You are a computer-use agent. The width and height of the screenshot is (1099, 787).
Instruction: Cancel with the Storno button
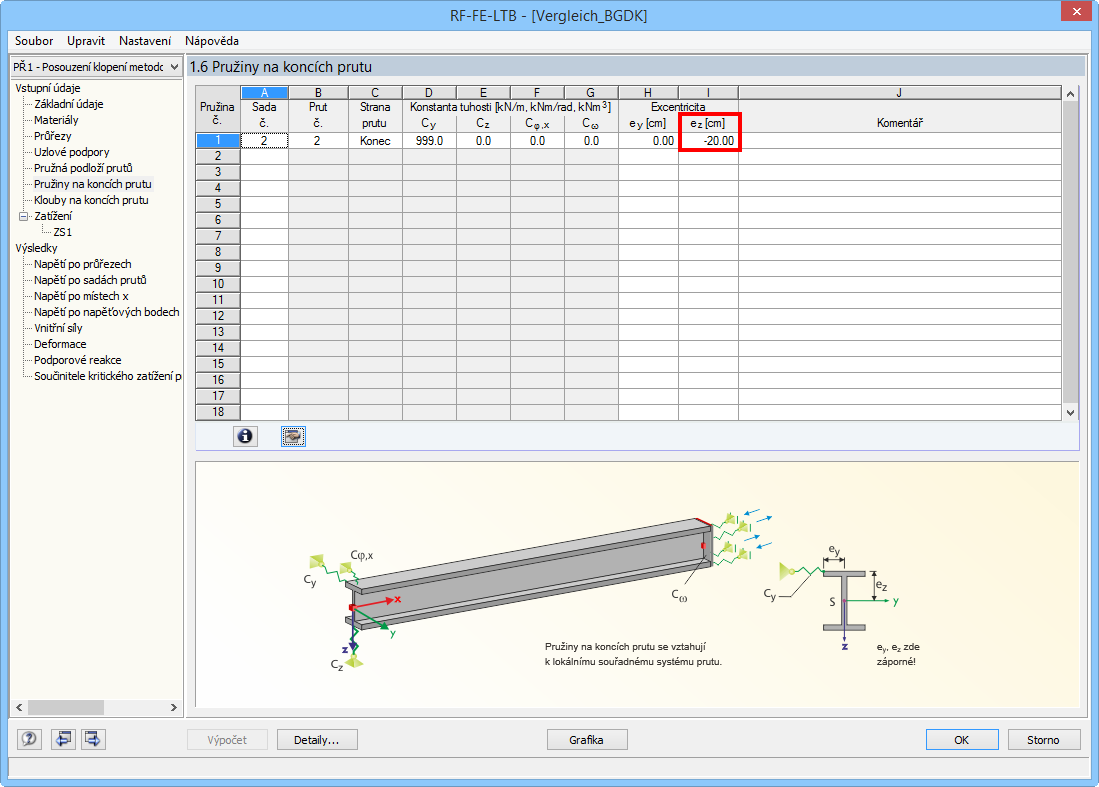[1043, 740]
